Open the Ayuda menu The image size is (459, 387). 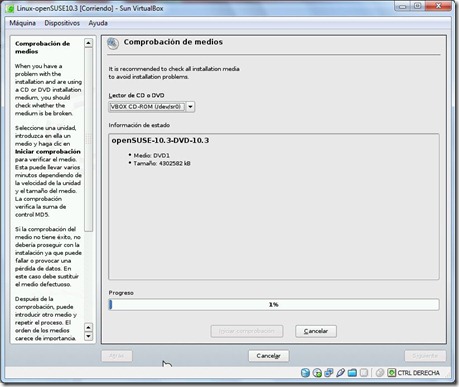click(x=98, y=23)
